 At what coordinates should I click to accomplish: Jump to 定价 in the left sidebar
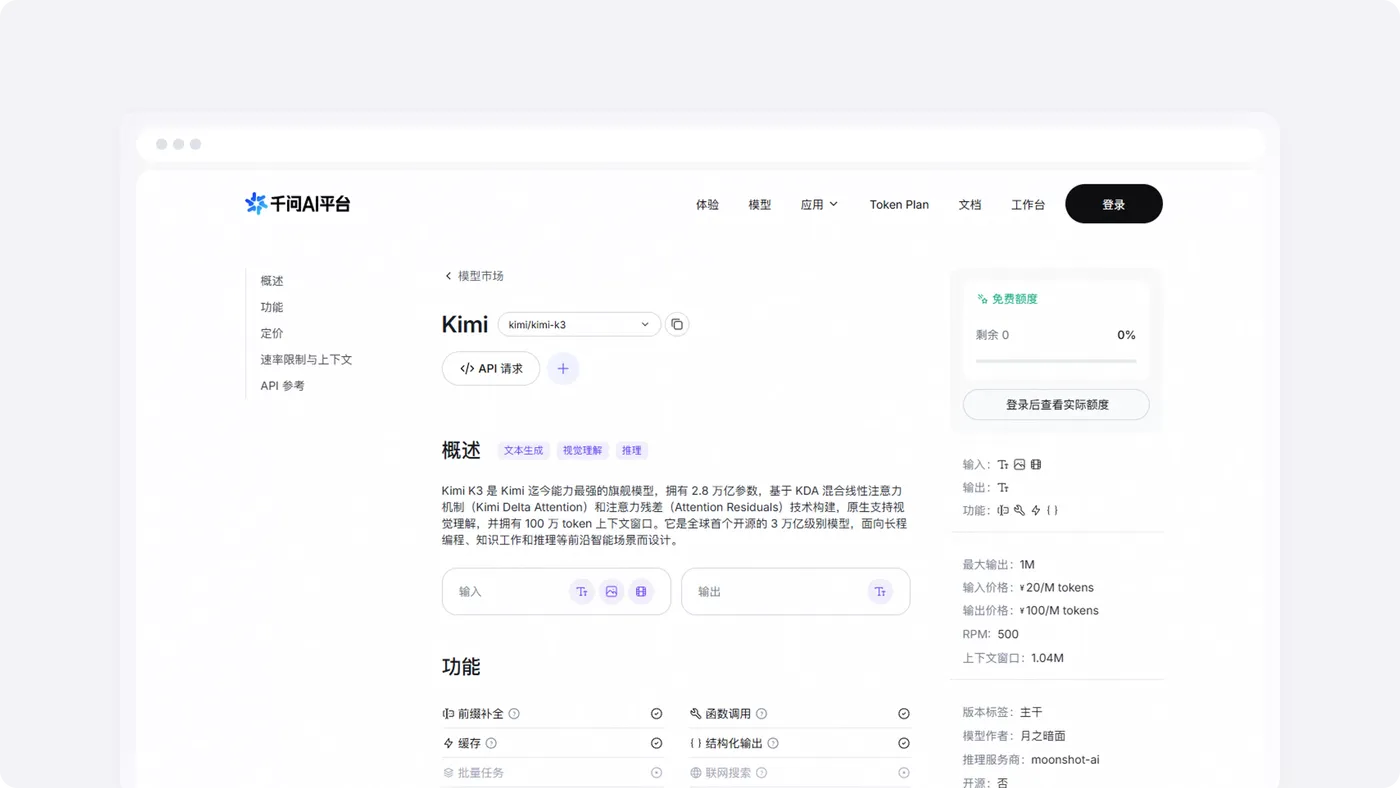272,333
